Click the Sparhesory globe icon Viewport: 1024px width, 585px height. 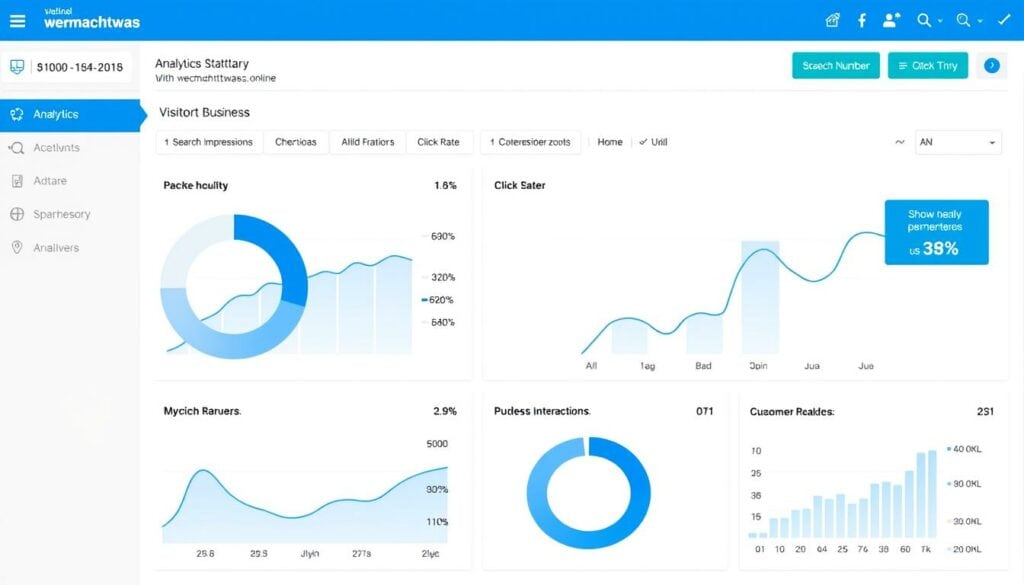(x=16, y=214)
